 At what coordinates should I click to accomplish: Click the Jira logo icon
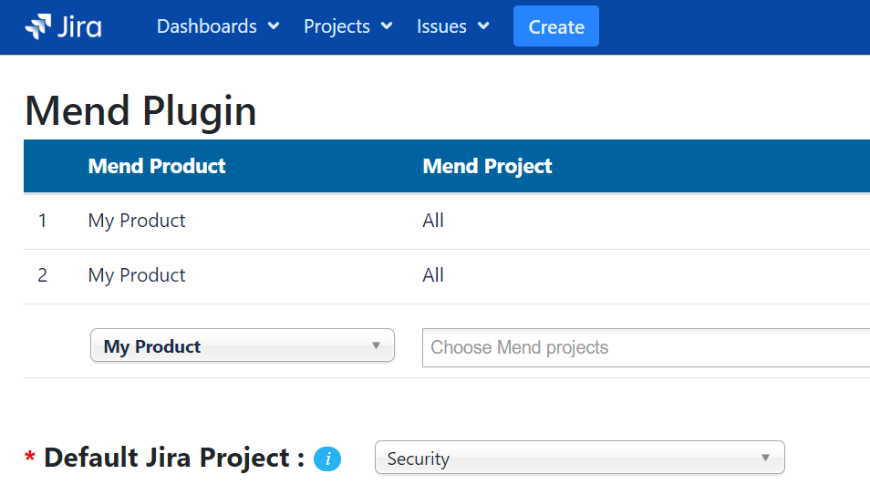click(x=38, y=26)
